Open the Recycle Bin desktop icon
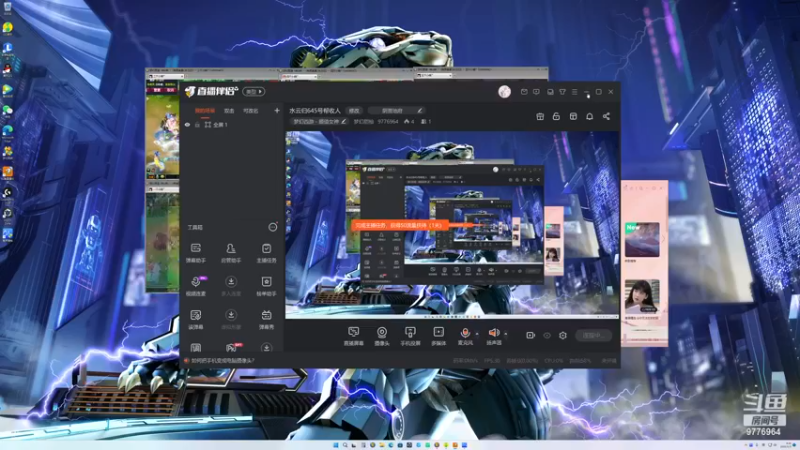The image size is (800, 450). [x=7, y=7]
